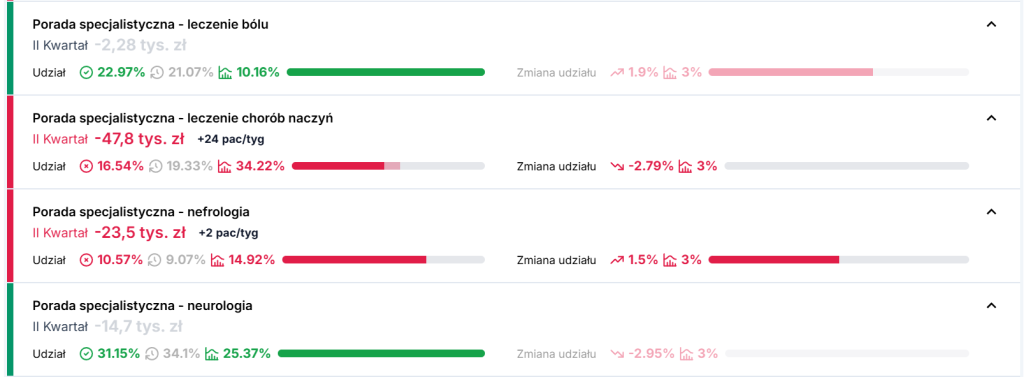Click green Udział progress bar for leczenie bólu
The height and width of the screenshot is (377, 1024).
pos(386,72)
